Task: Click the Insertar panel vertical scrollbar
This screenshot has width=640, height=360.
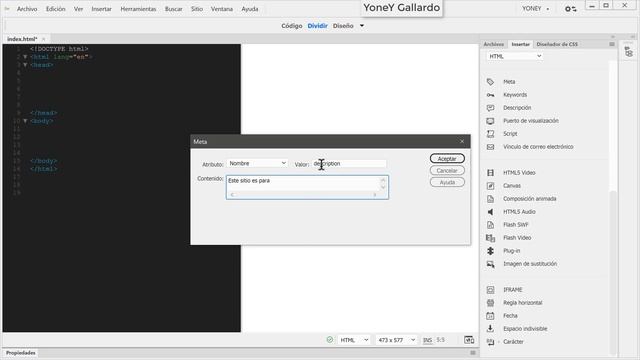Action: [x=613, y=272]
